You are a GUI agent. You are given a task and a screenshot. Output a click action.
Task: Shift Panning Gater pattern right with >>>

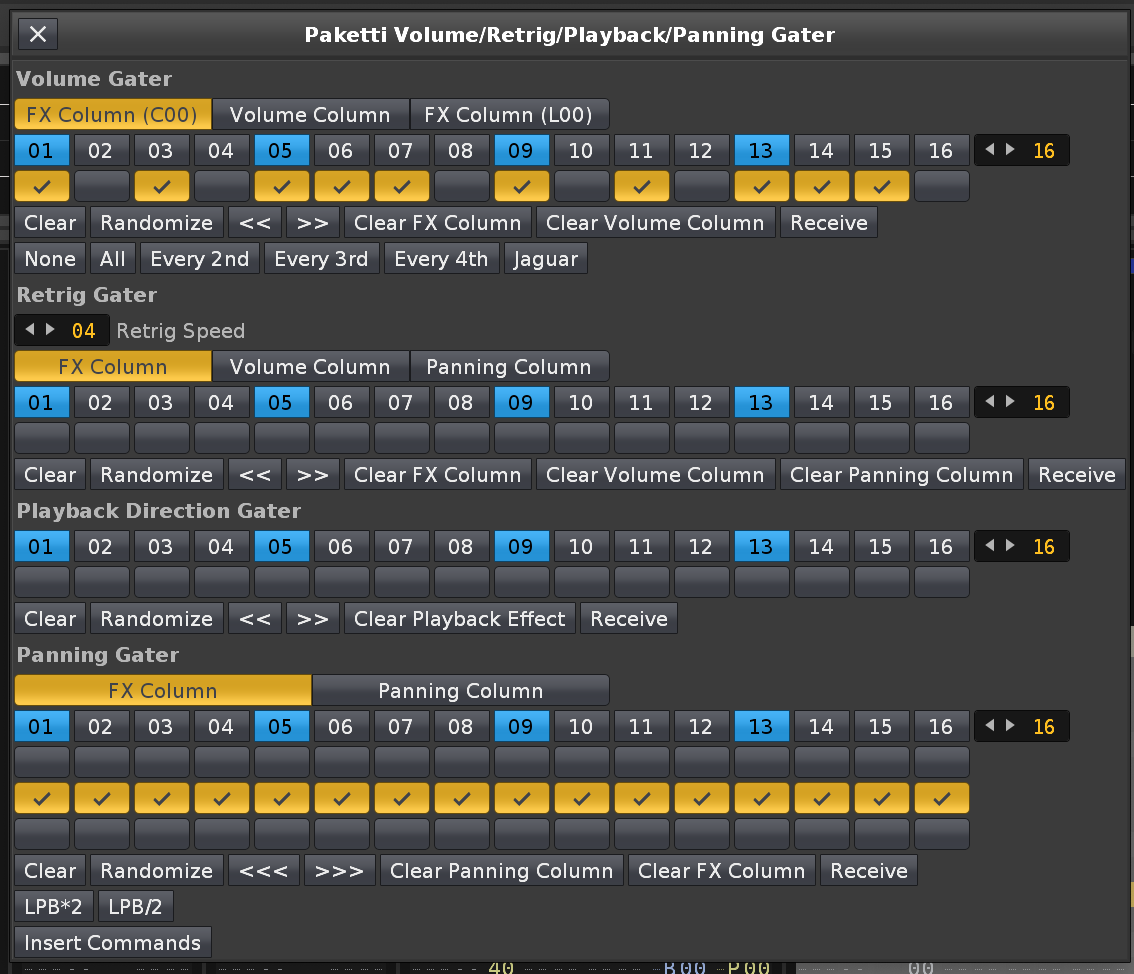click(x=340, y=871)
